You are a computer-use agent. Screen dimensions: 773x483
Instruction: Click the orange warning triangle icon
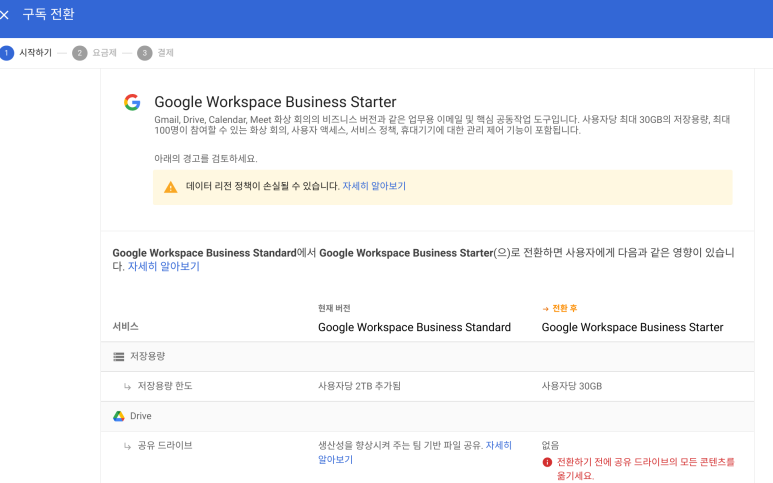click(171, 187)
